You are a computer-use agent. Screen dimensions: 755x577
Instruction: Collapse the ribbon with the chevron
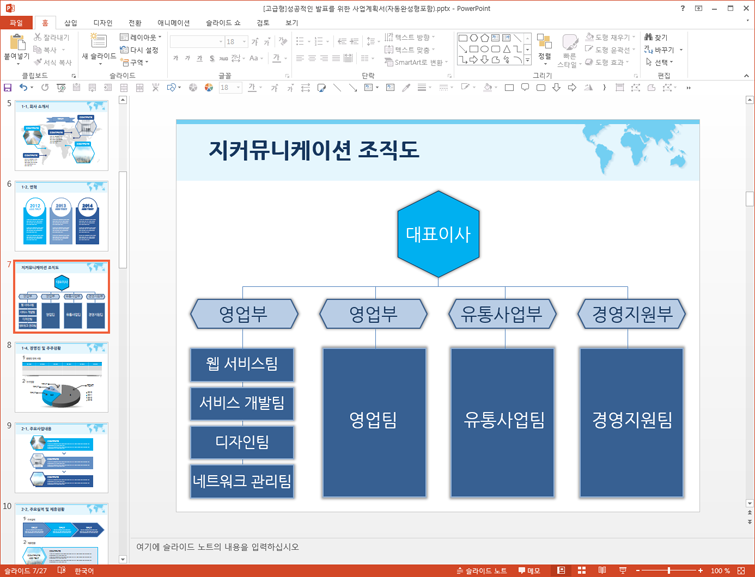[x=746, y=76]
